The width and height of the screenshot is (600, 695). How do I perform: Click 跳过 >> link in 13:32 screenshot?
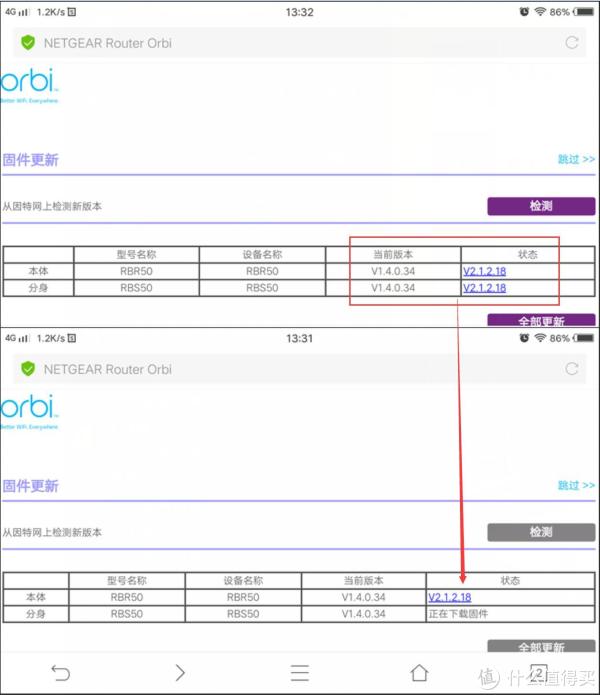[x=576, y=159]
